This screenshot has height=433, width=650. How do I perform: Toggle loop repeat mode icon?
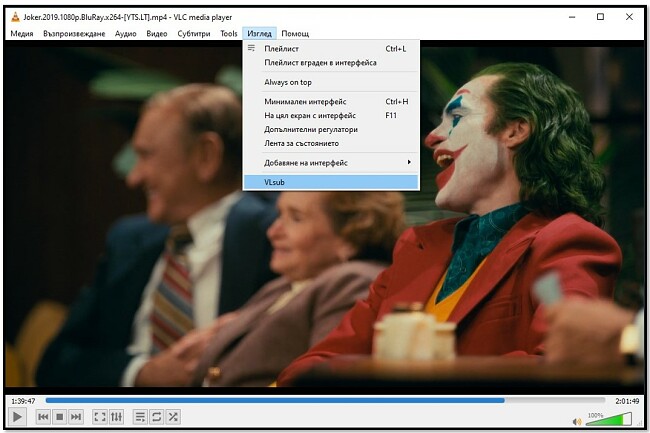tap(157, 417)
